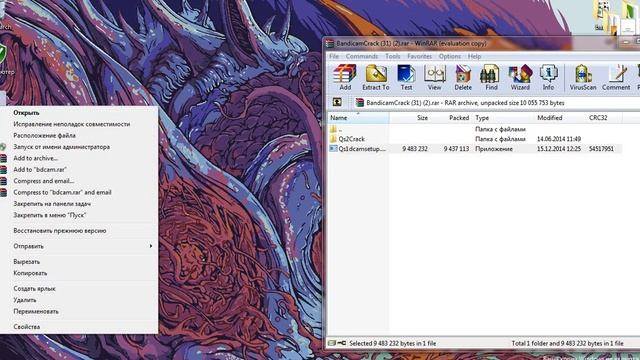Choose Восстановить прежнюю версию

tap(79, 231)
